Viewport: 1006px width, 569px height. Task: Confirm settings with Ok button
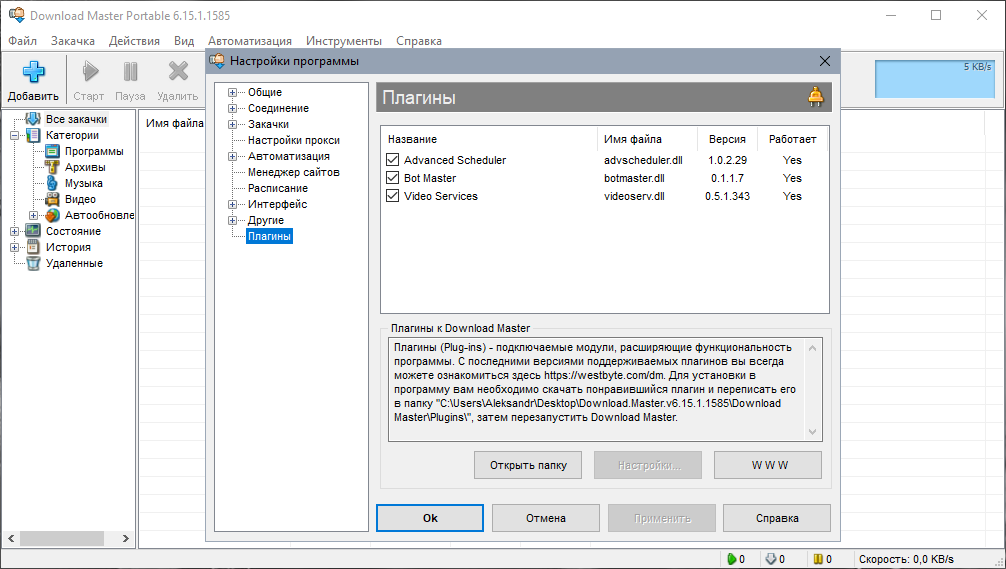(430, 518)
